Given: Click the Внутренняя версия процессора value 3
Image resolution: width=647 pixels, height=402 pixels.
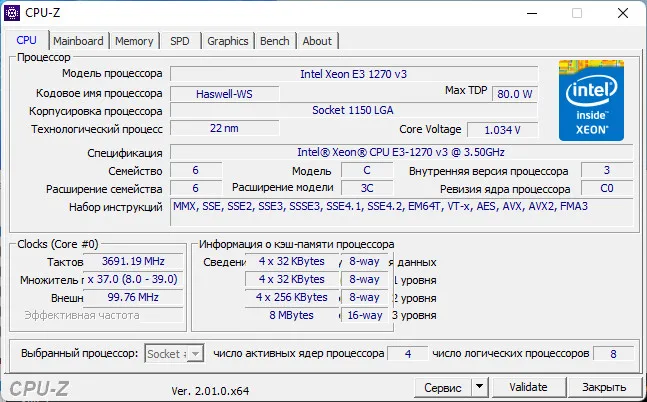Looking at the screenshot, I should click(607, 170).
